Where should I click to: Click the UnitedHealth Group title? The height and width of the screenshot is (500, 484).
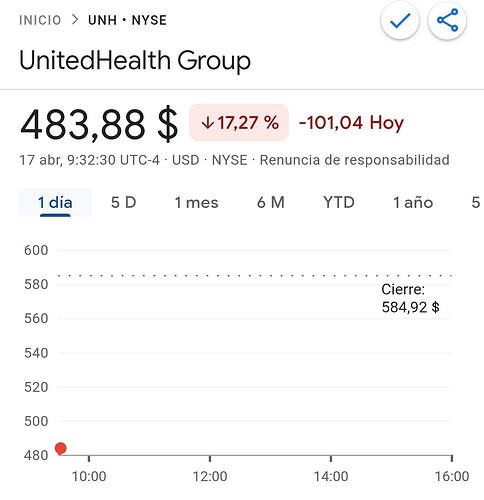pyautogui.click(x=135, y=61)
